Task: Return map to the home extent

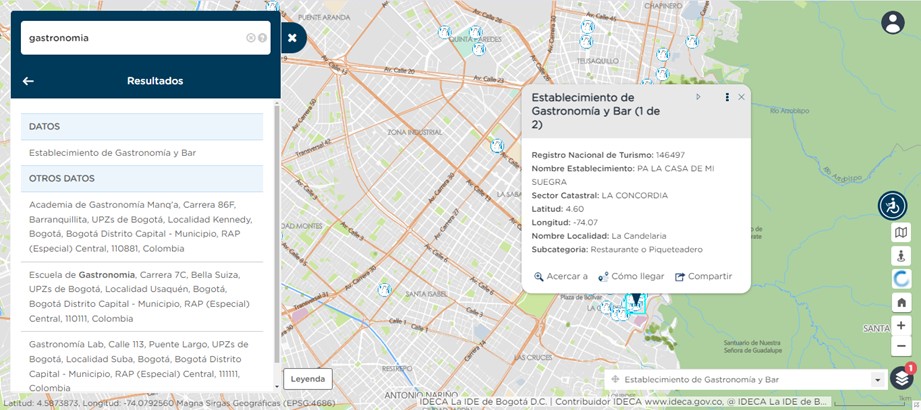Action: click(x=901, y=302)
